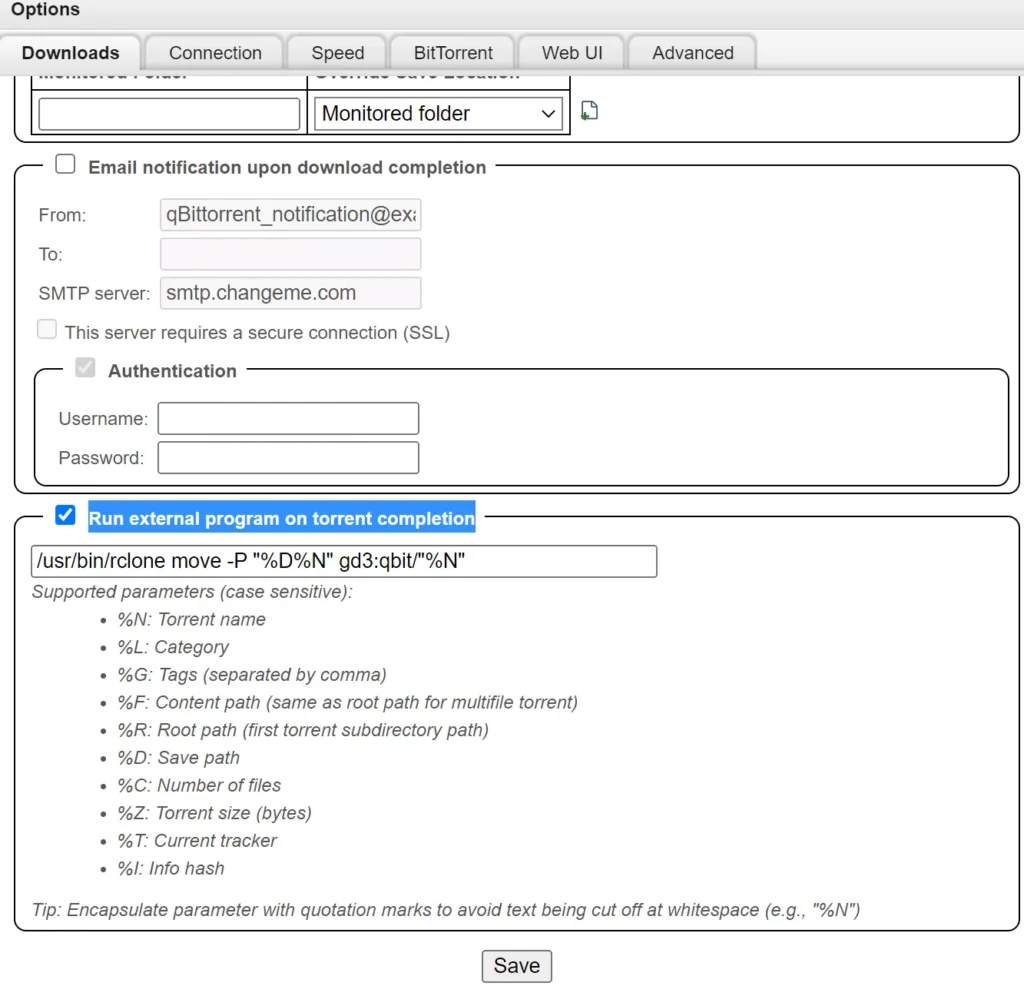Disable Run external program on torrent completion
1024x986 pixels.
[65, 516]
